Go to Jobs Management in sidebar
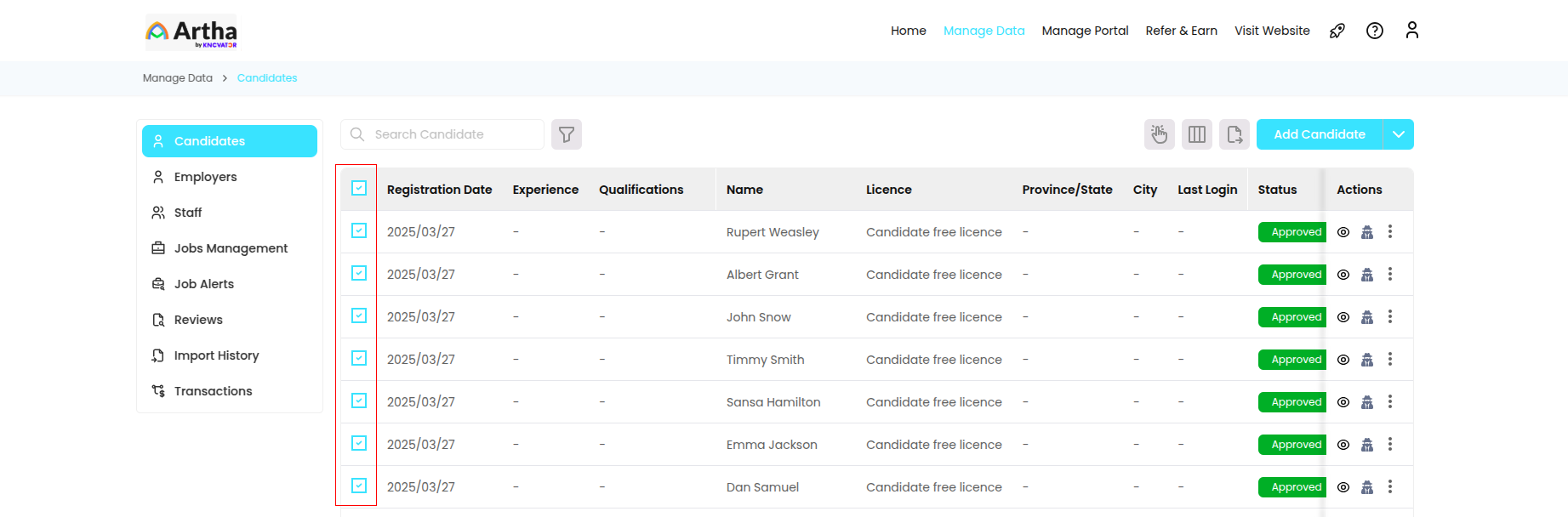The image size is (1568, 517). (231, 248)
